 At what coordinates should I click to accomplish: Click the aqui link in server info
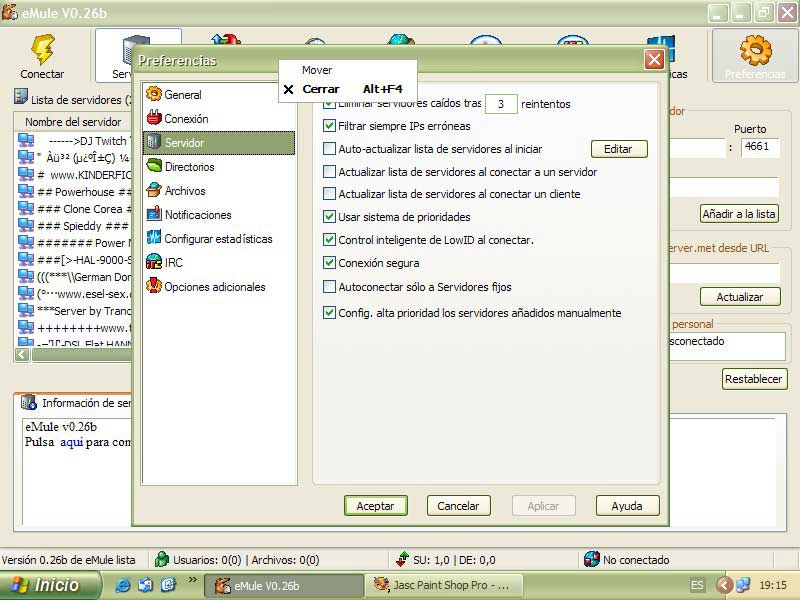[x=71, y=442]
